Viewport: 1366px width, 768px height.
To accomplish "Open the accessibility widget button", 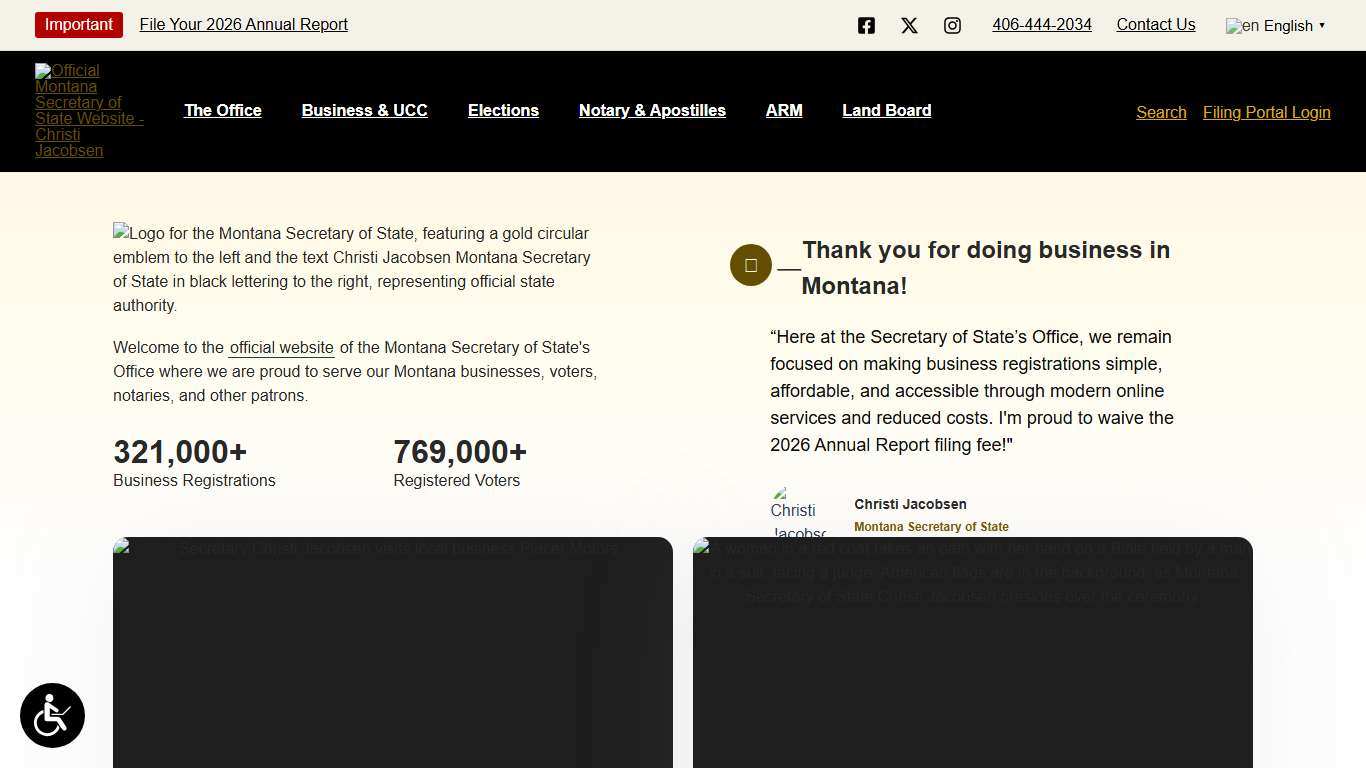I will [x=52, y=715].
